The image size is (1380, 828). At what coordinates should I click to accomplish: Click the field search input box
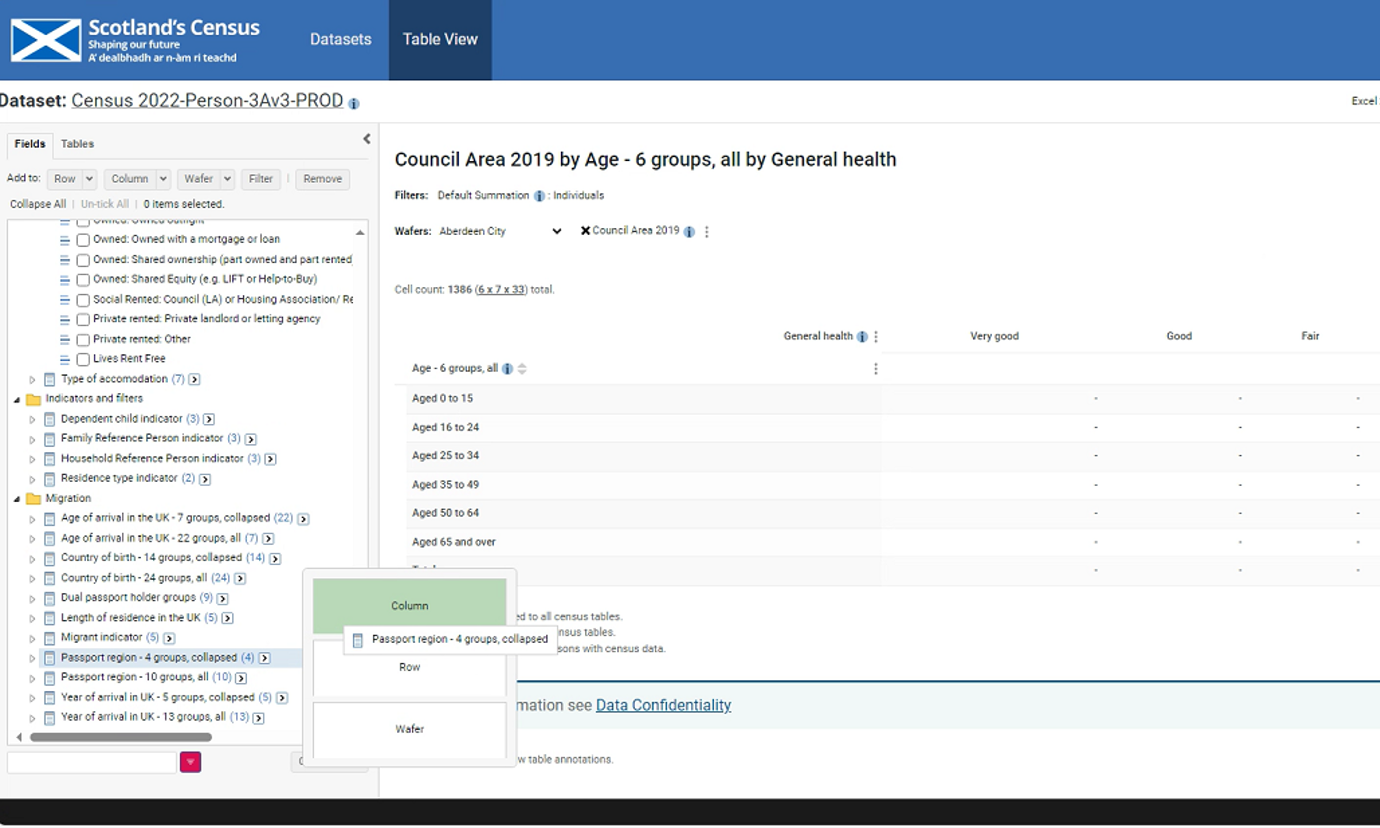(92, 762)
